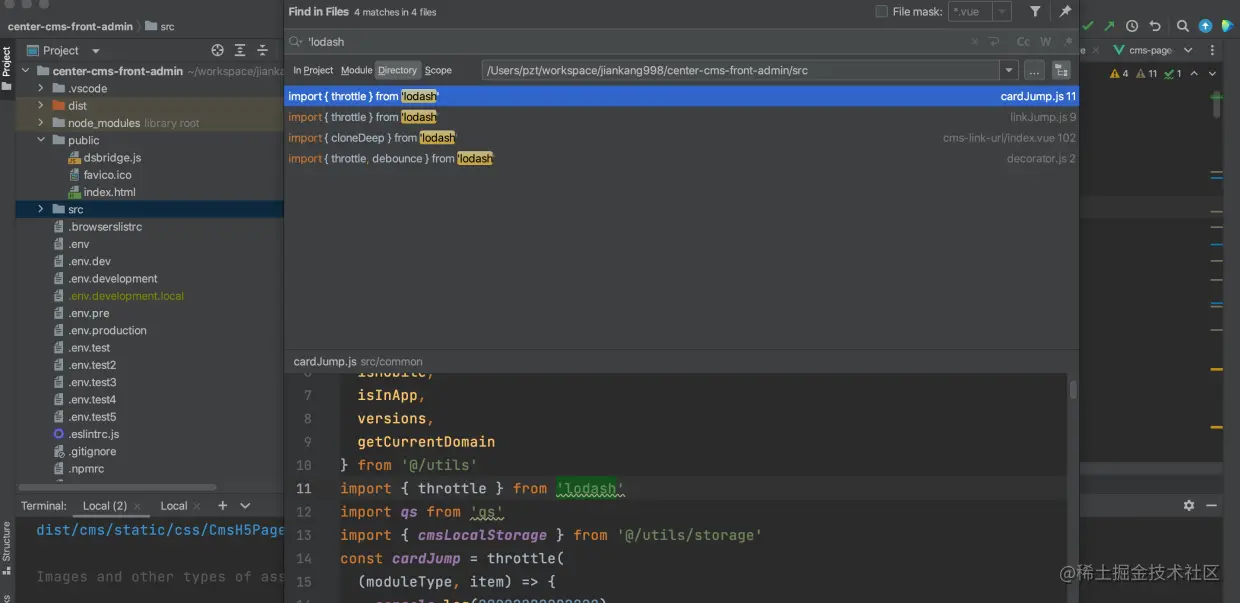This screenshot has height=603, width=1240.
Task: Select .gitignore file
Action: click(x=92, y=451)
